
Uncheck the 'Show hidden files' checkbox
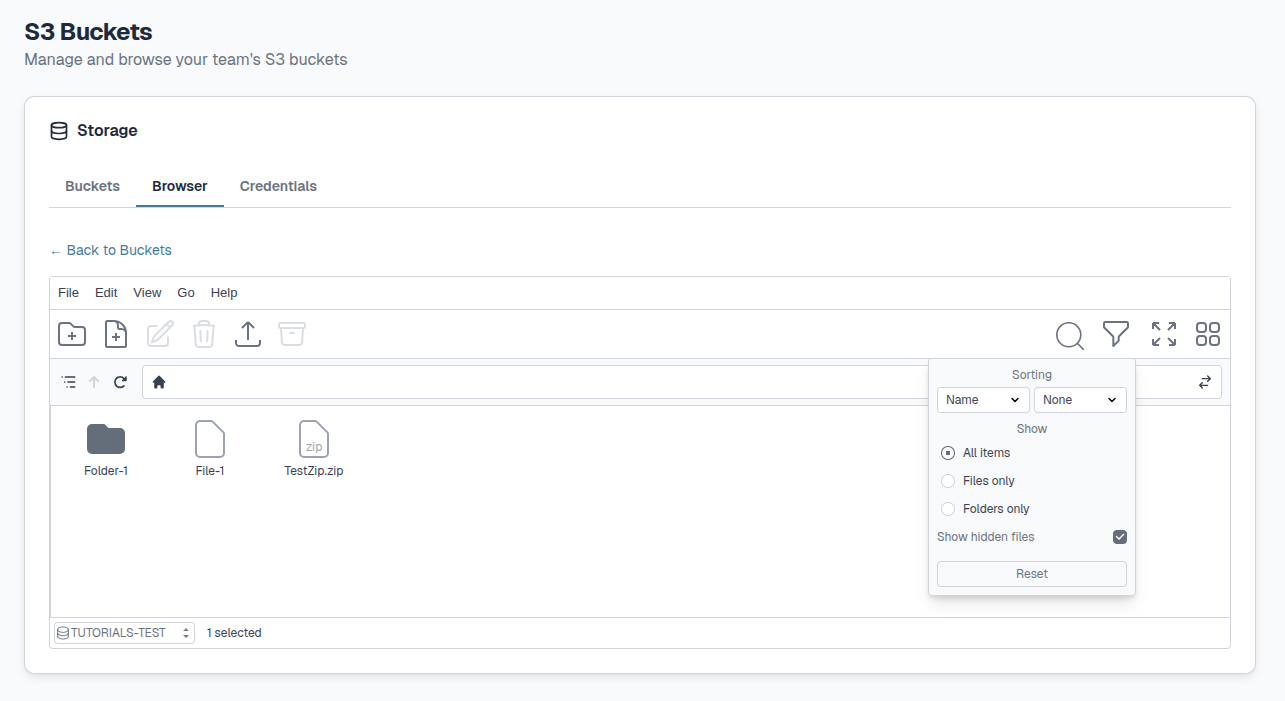(x=1120, y=537)
